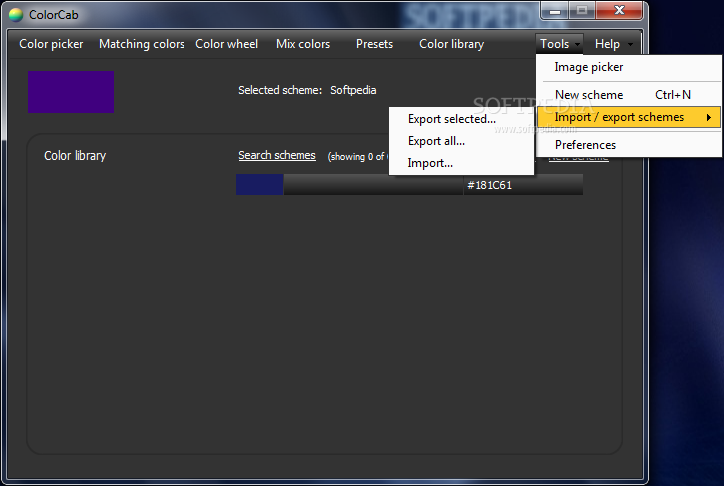Click the scheme name bar beside swatch
This screenshot has height=486, width=724.
373,185
